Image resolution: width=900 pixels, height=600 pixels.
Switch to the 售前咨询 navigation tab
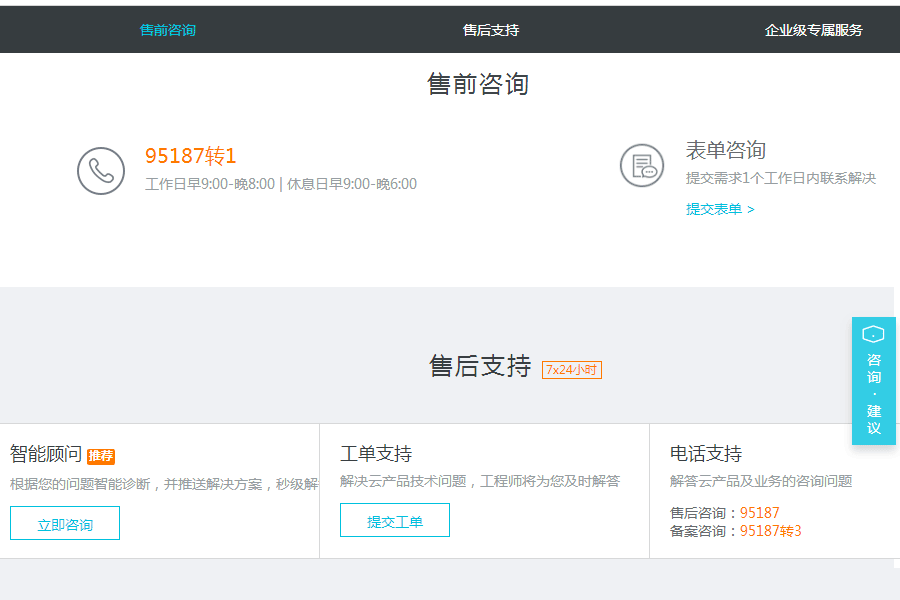coord(168,30)
